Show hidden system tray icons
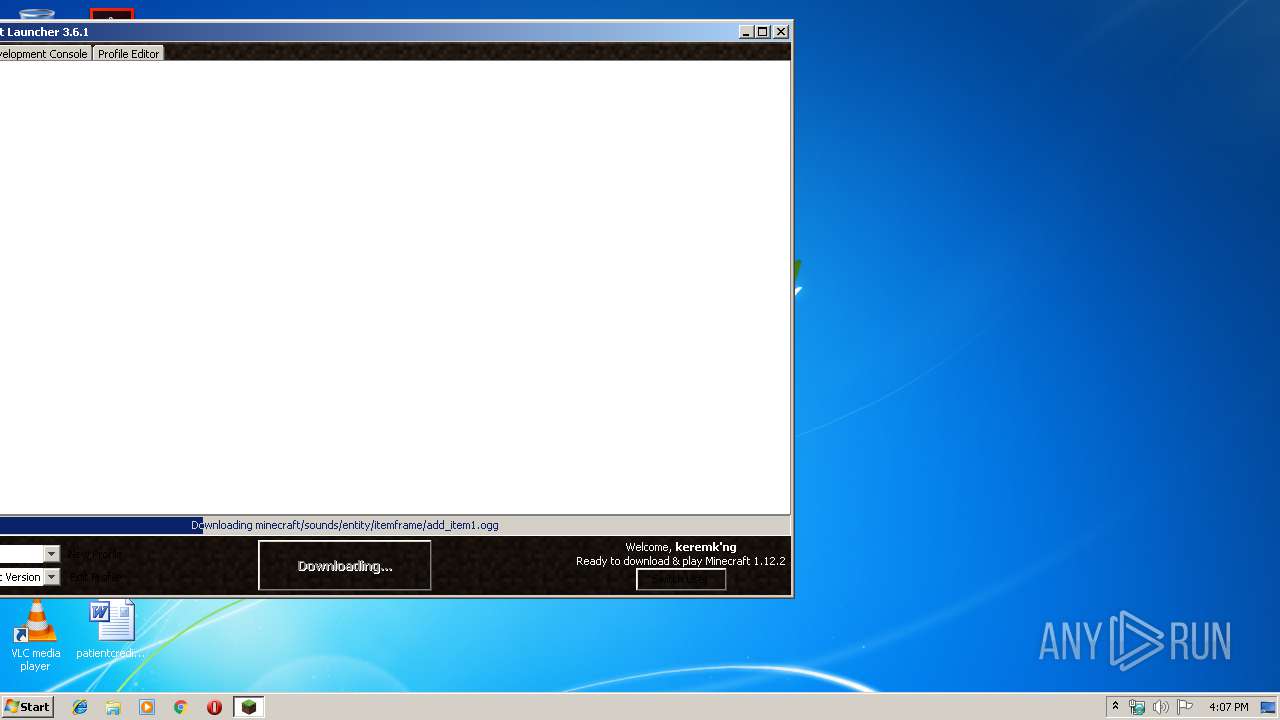This screenshot has width=1280, height=720. pos(1115,707)
